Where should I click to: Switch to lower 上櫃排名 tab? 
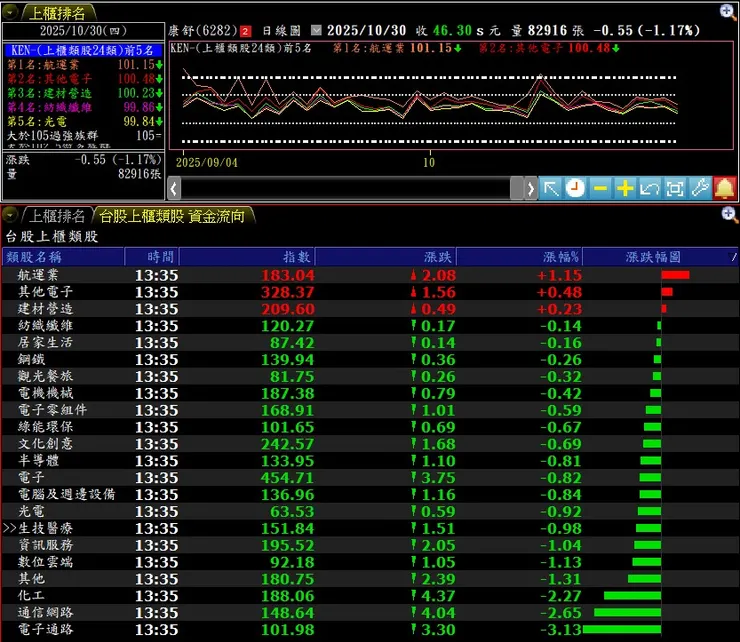click(57, 216)
